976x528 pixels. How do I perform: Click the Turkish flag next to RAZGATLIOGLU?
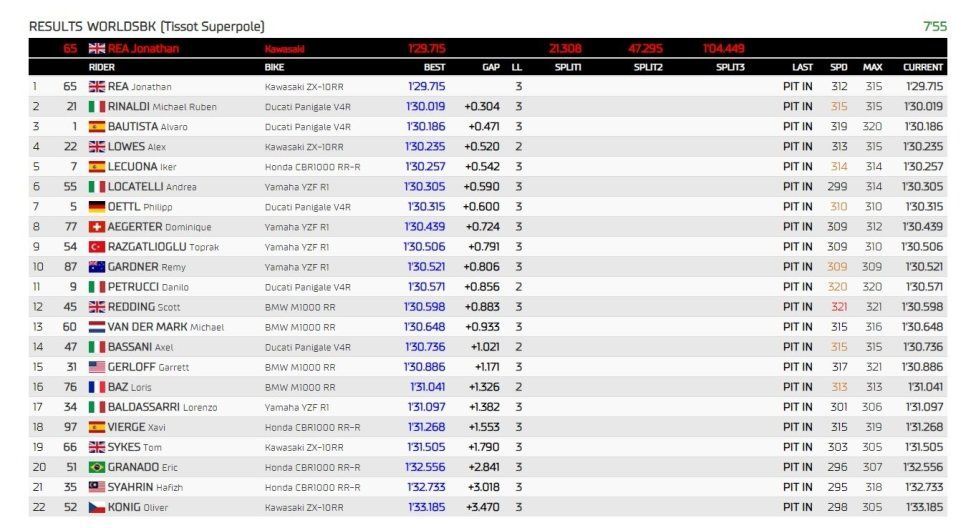coord(96,247)
